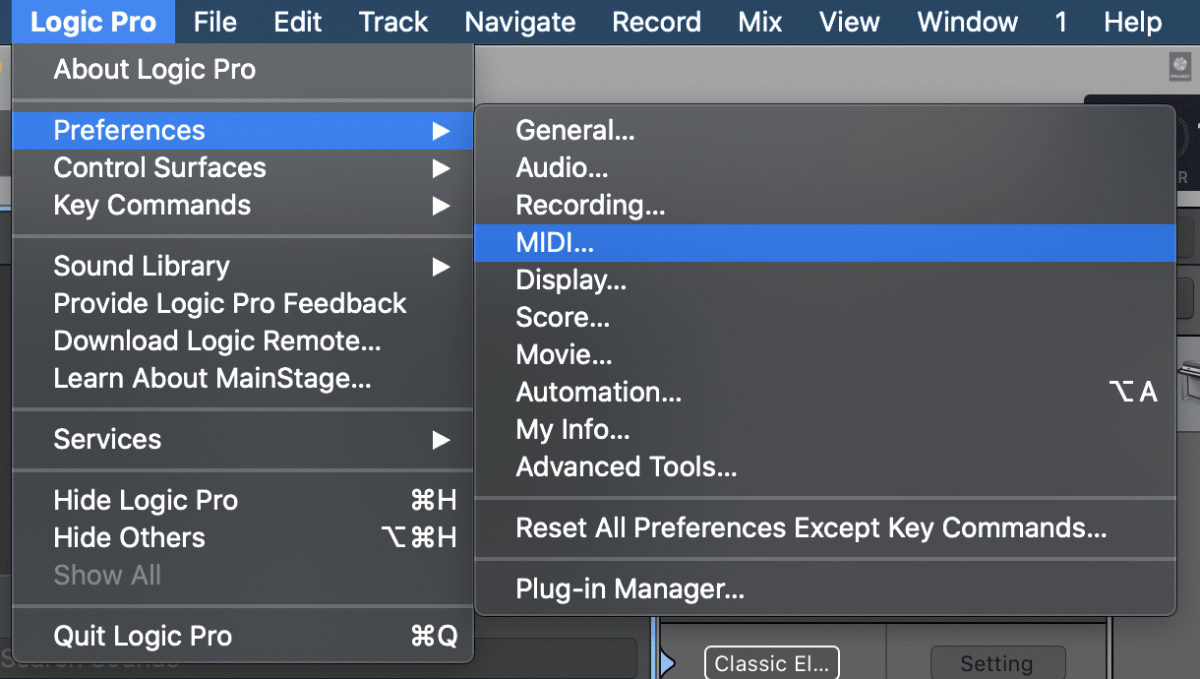1200x679 pixels.
Task: Click the Setting button on the channel strip
Action: (997, 663)
